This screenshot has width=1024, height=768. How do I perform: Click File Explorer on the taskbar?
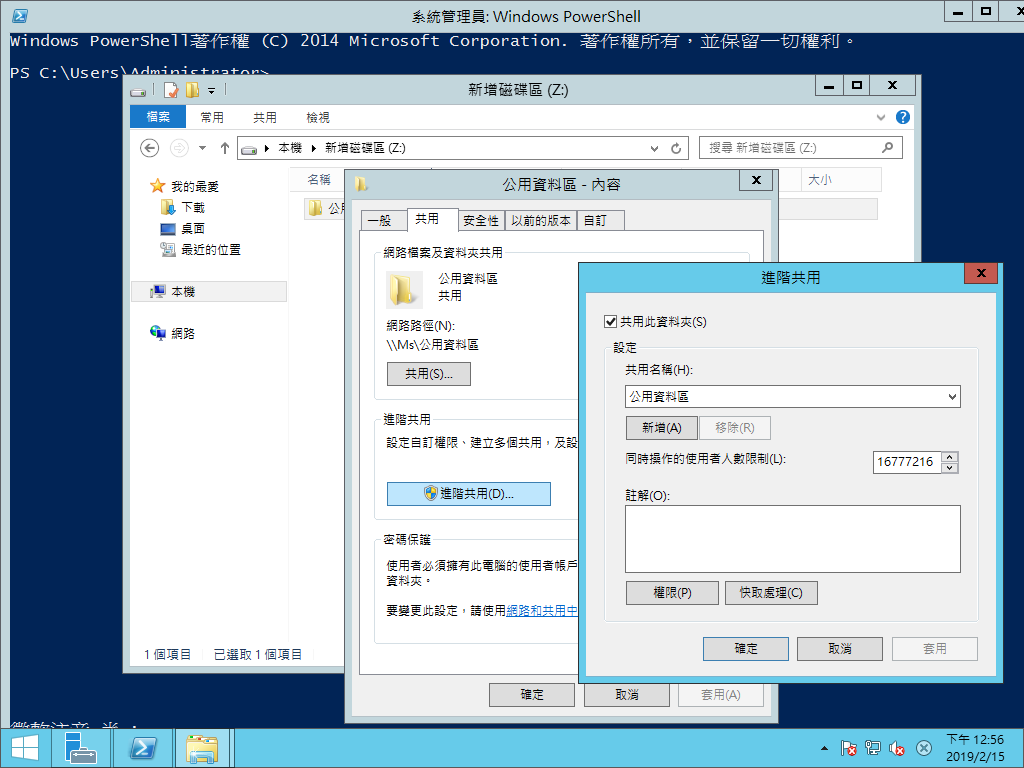(202, 748)
